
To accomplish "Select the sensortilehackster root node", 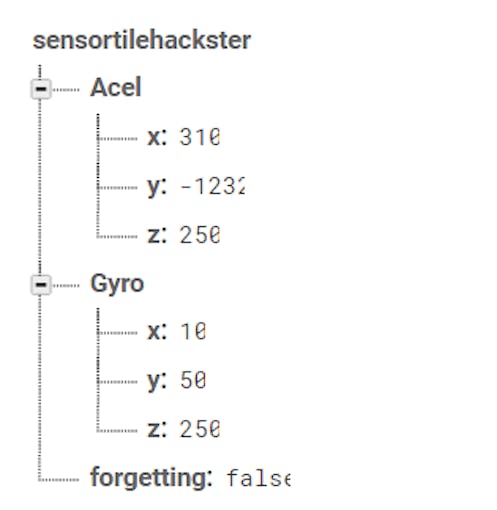I will coord(142,40).
